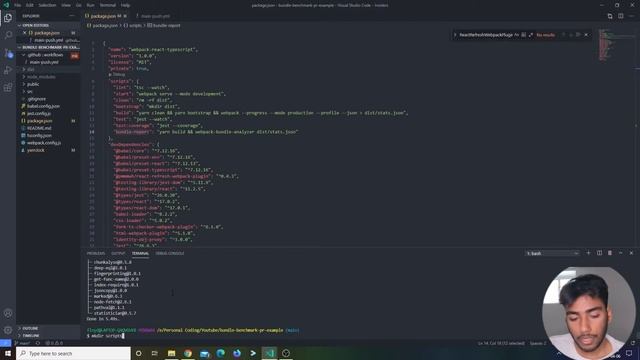
Task: Open the Accounts icon in the activity bar
Action: (8, 313)
